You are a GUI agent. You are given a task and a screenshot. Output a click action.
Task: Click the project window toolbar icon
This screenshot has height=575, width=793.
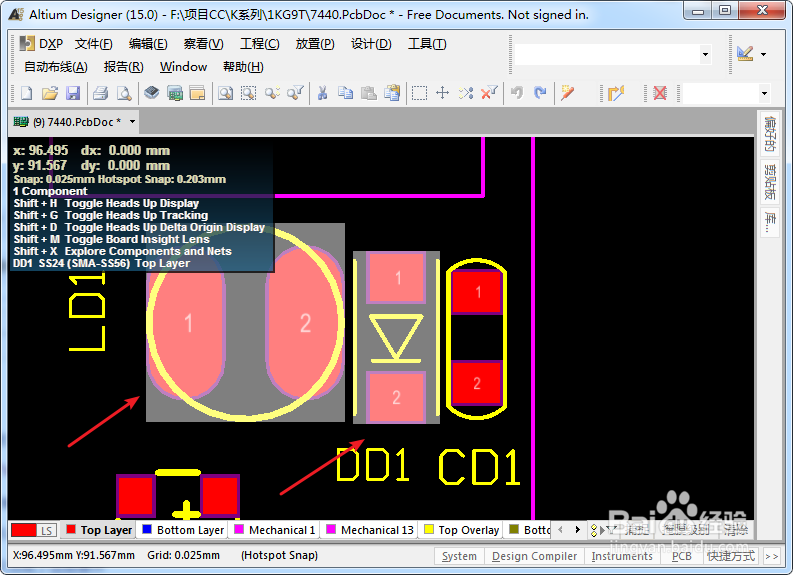(197, 93)
